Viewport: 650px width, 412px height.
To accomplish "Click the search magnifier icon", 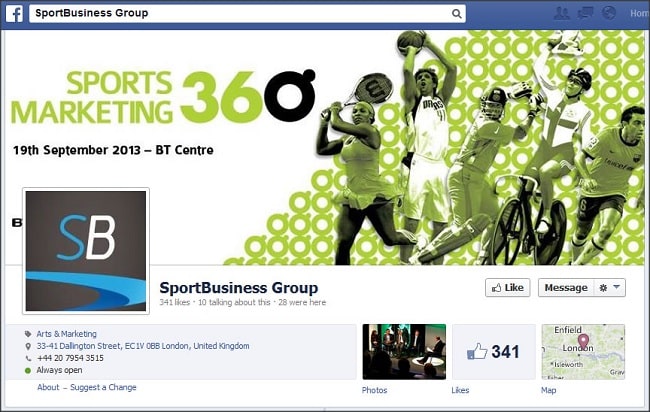I will 456,14.
